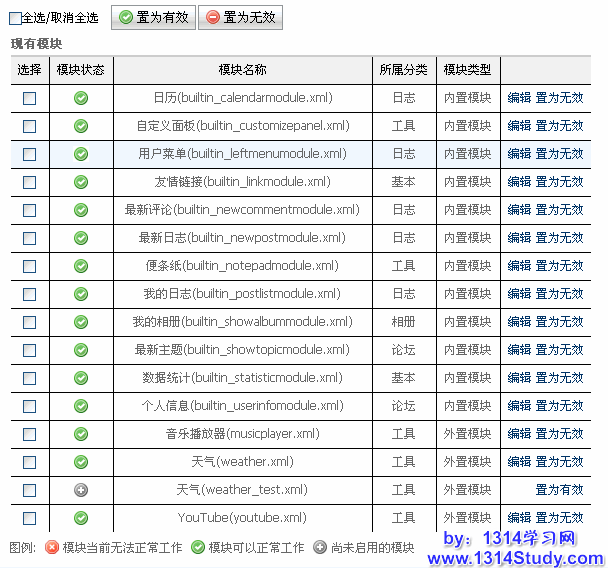608x568 pixels.
Task: Select the checkbox for 天气(weather.xml)
Action: [x=29, y=462]
